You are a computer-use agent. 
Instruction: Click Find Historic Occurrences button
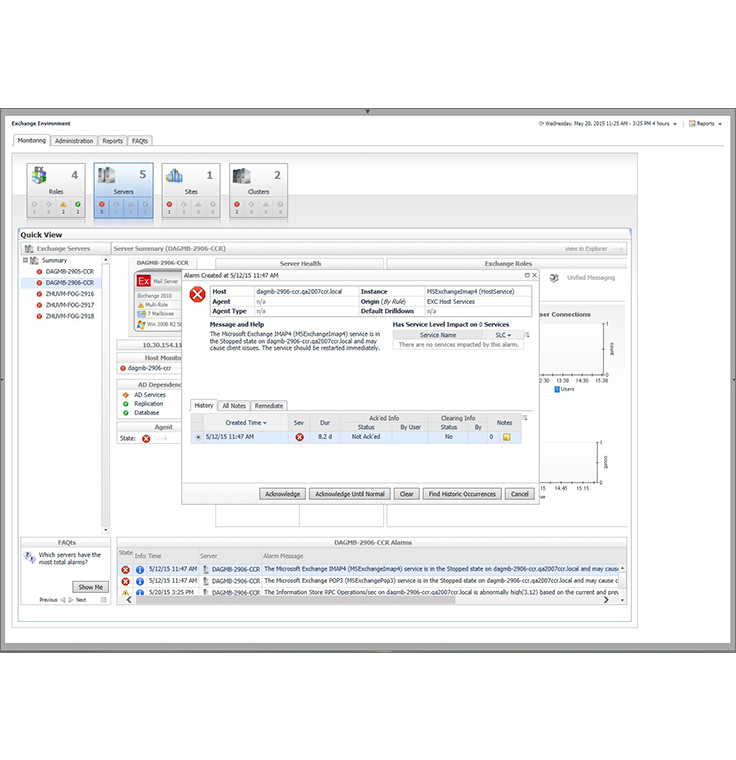click(x=462, y=494)
